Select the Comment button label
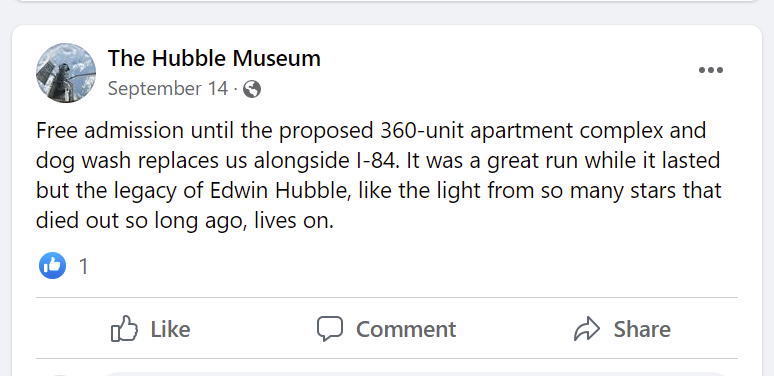 (x=406, y=329)
